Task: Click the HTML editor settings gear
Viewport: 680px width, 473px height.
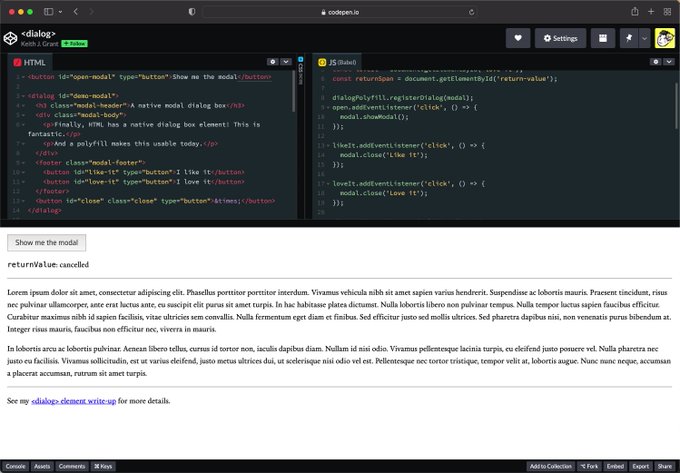Action: [272, 62]
